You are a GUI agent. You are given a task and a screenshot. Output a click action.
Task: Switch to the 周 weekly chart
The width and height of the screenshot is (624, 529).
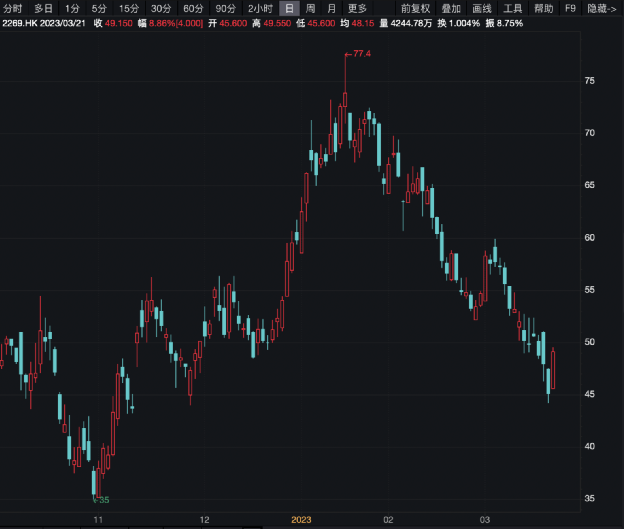click(x=310, y=8)
